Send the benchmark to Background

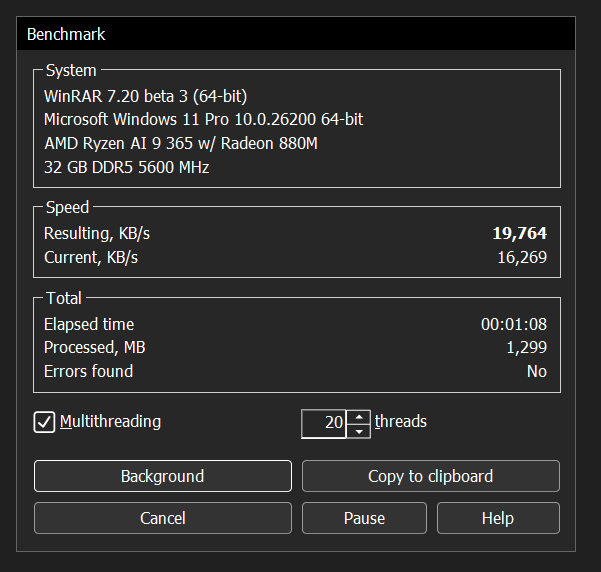[x=162, y=476]
